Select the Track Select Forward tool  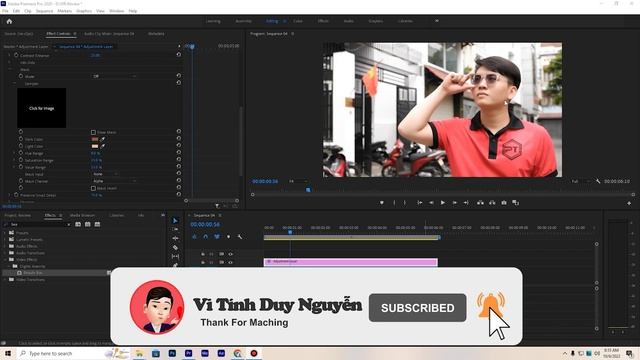(175, 229)
